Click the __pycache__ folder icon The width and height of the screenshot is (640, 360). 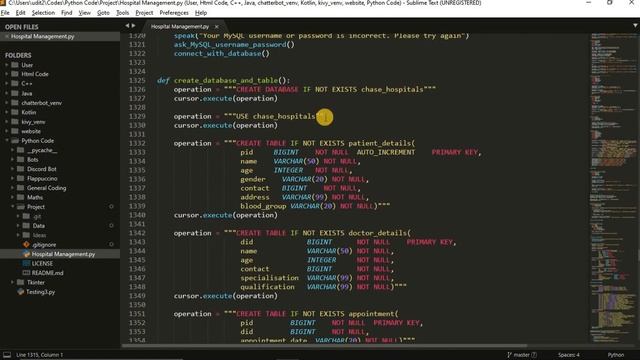20,150
